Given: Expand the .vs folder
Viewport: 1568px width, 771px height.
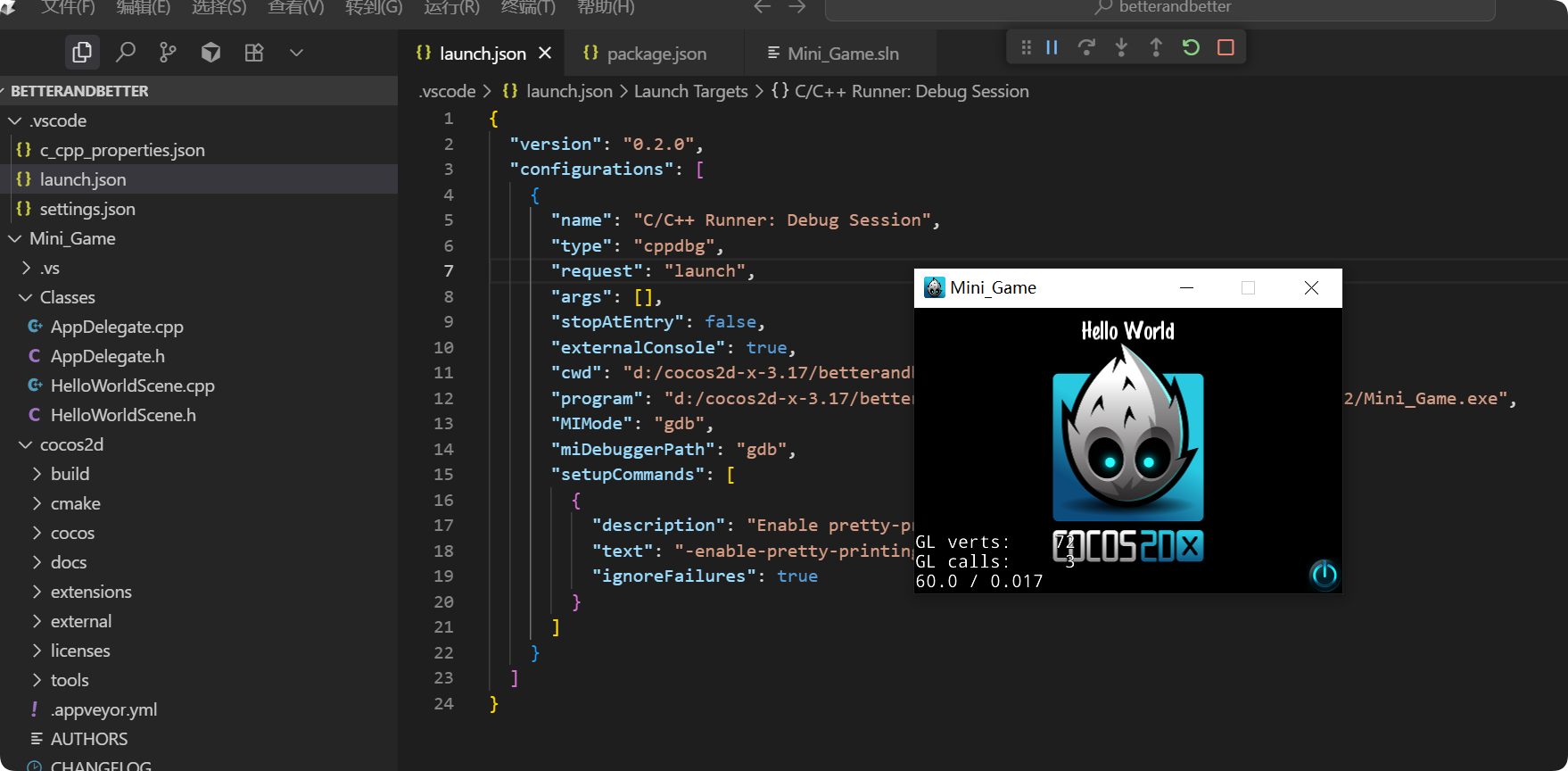Looking at the screenshot, I should [x=199, y=268].
